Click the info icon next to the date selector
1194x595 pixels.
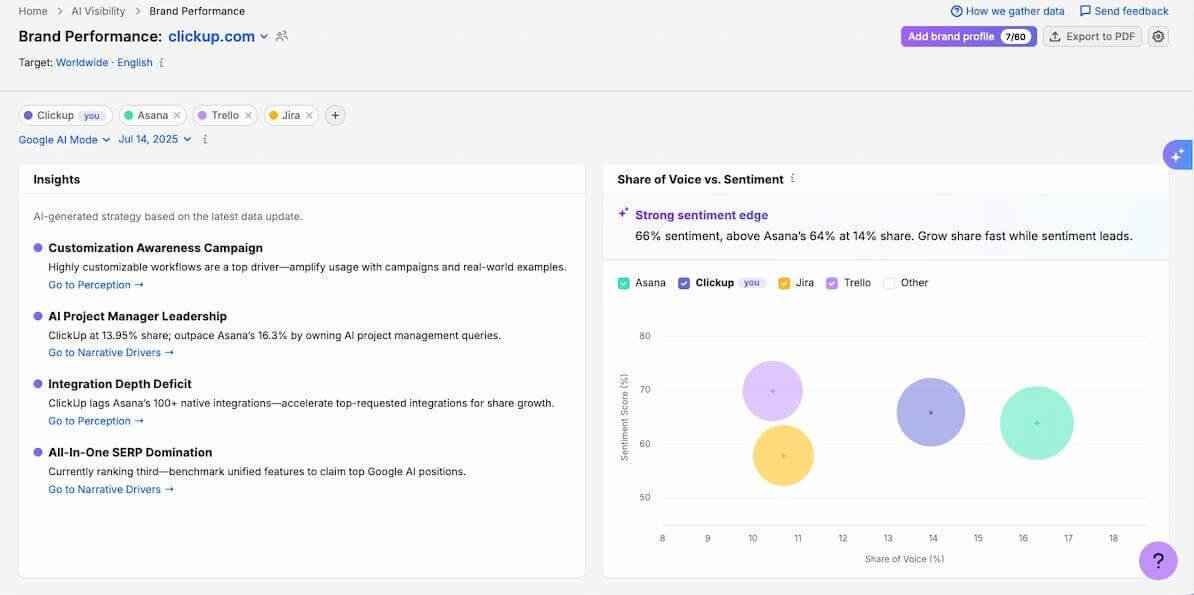click(205, 139)
